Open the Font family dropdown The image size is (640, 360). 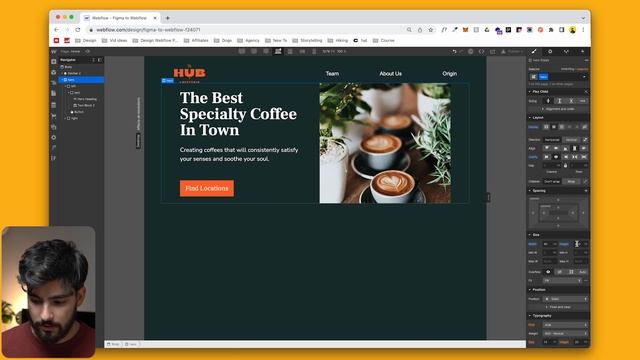pos(566,325)
